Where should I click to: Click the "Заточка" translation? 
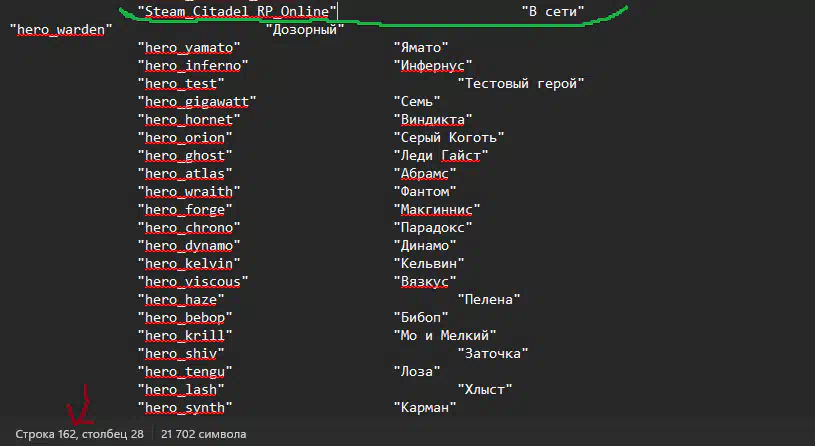pos(493,354)
